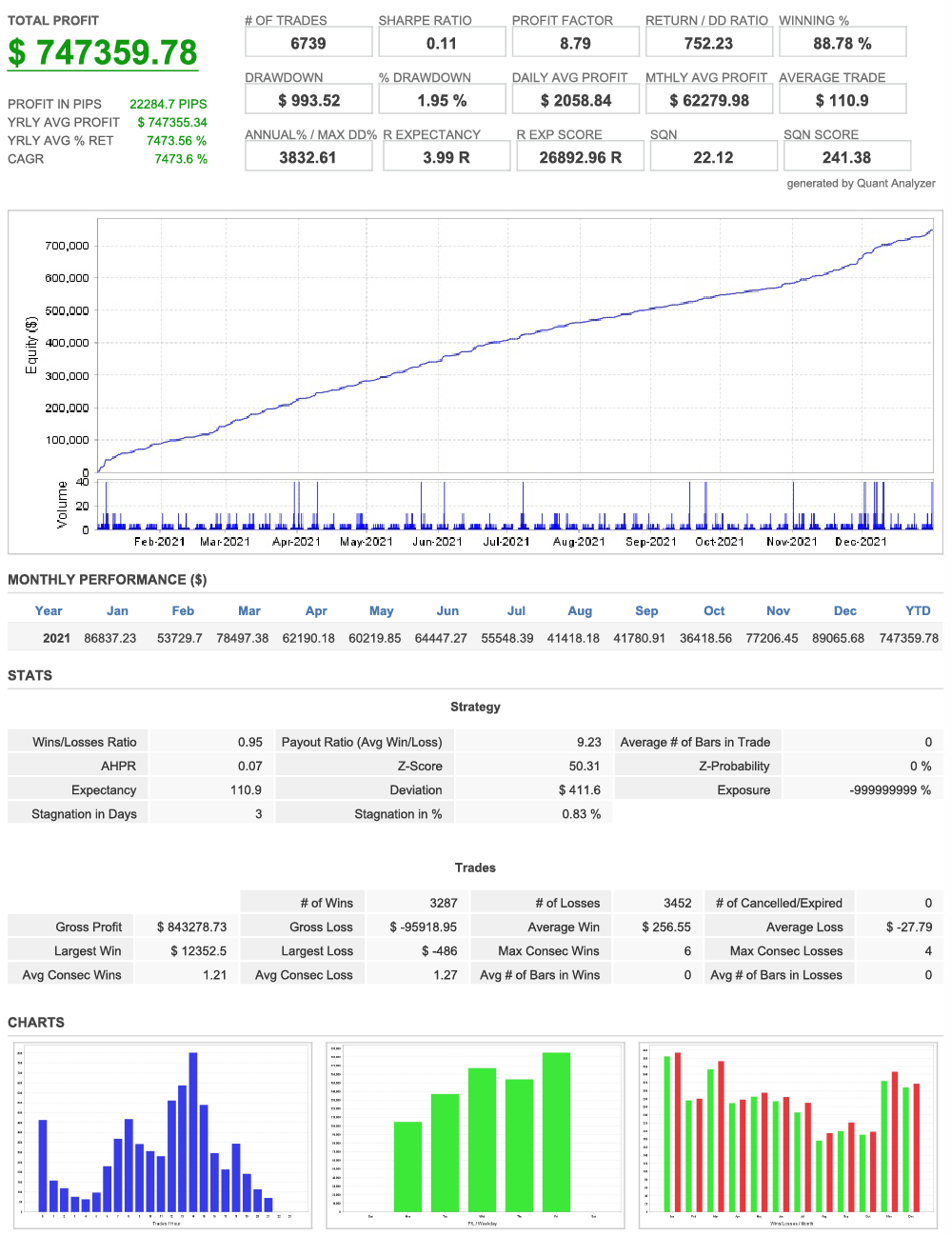Click the Profit Factor value 8.79
This screenshot has height=1236, width=952.
(x=575, y=43)
